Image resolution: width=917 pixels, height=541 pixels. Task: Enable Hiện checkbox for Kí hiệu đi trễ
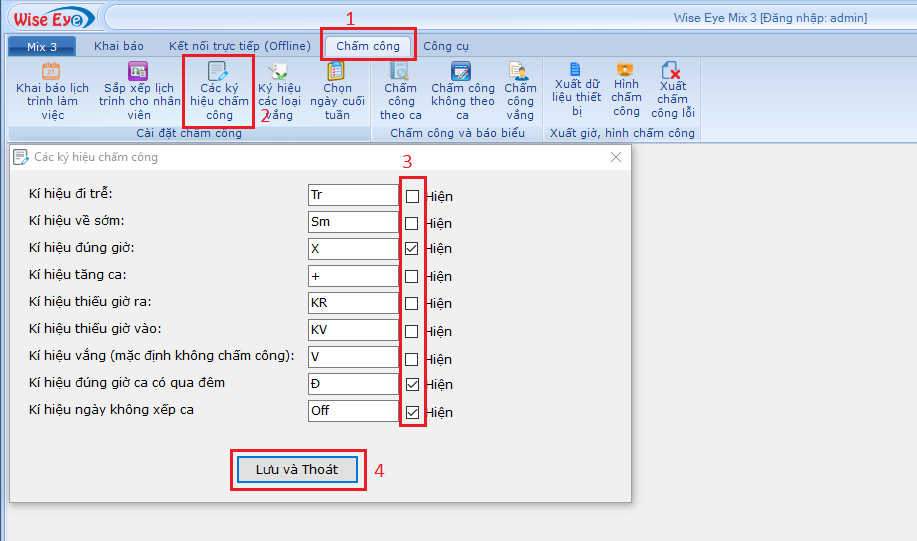click(412, 196)
